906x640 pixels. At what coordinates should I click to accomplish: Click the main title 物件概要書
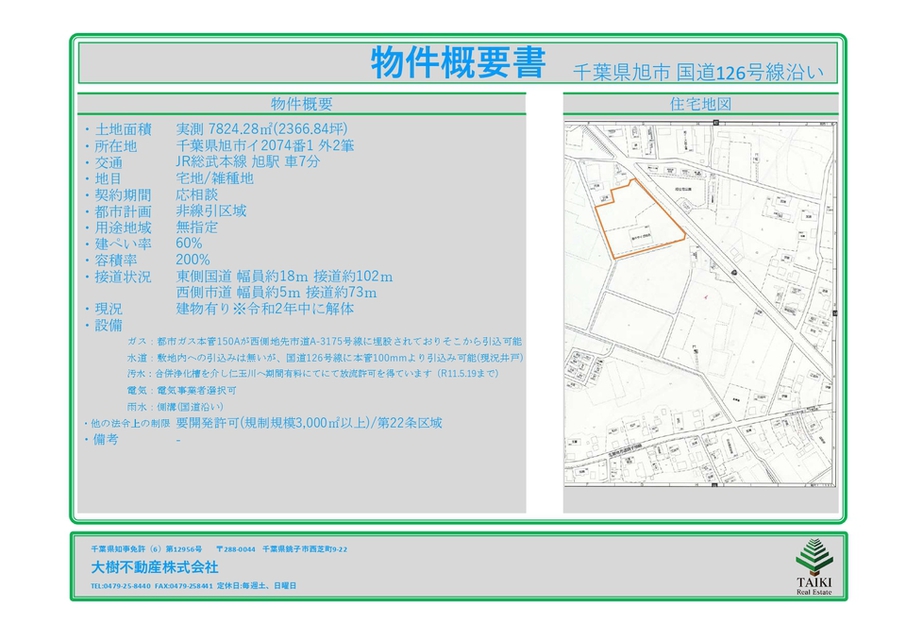pos(458,62)
